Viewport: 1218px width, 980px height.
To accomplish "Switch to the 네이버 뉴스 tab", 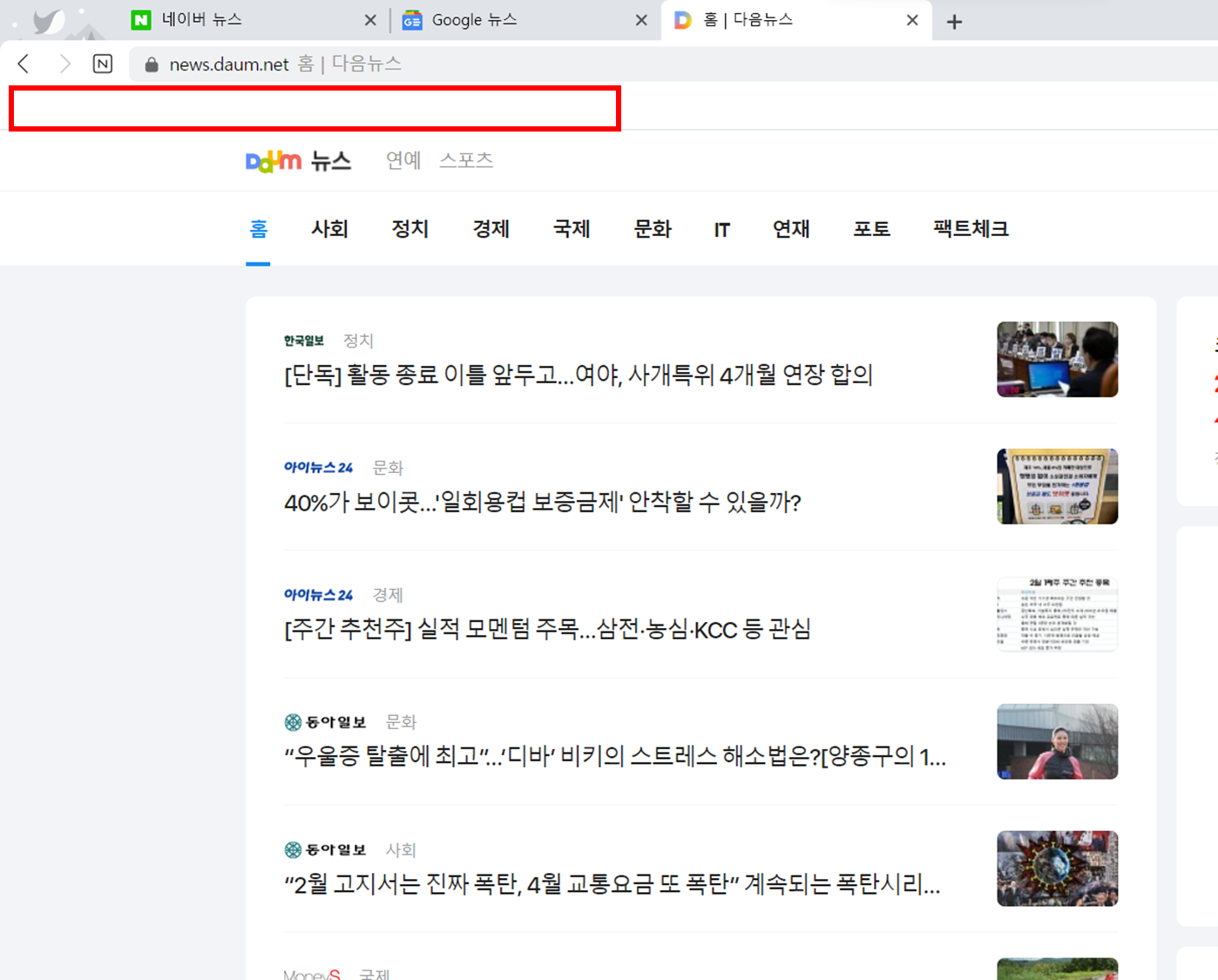I will click(x=253, y=20).
